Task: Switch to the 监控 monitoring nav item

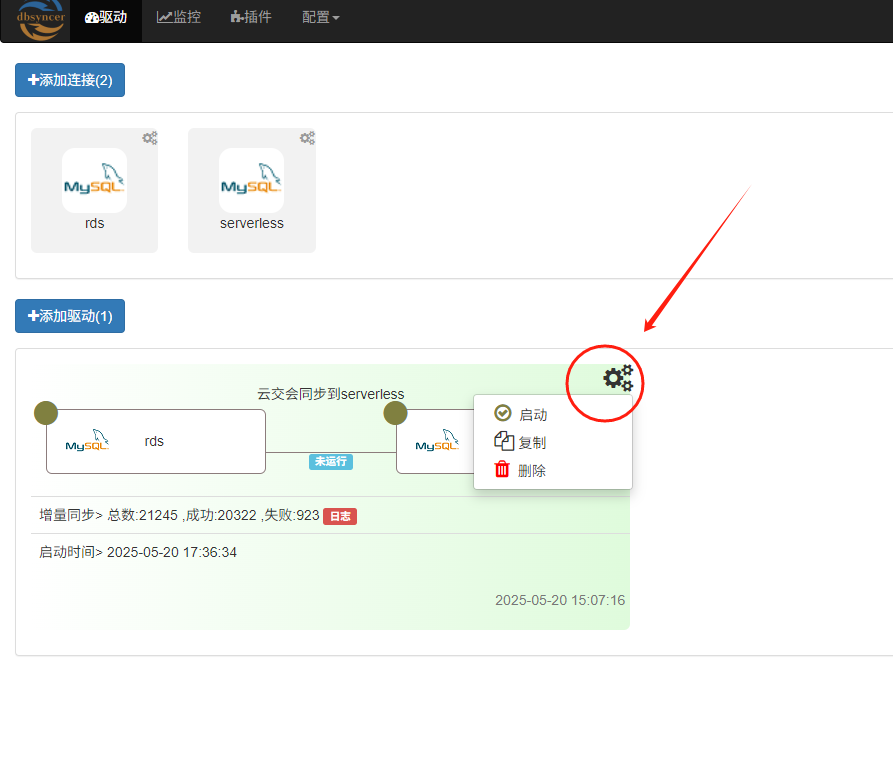Action: pos(178,16)
